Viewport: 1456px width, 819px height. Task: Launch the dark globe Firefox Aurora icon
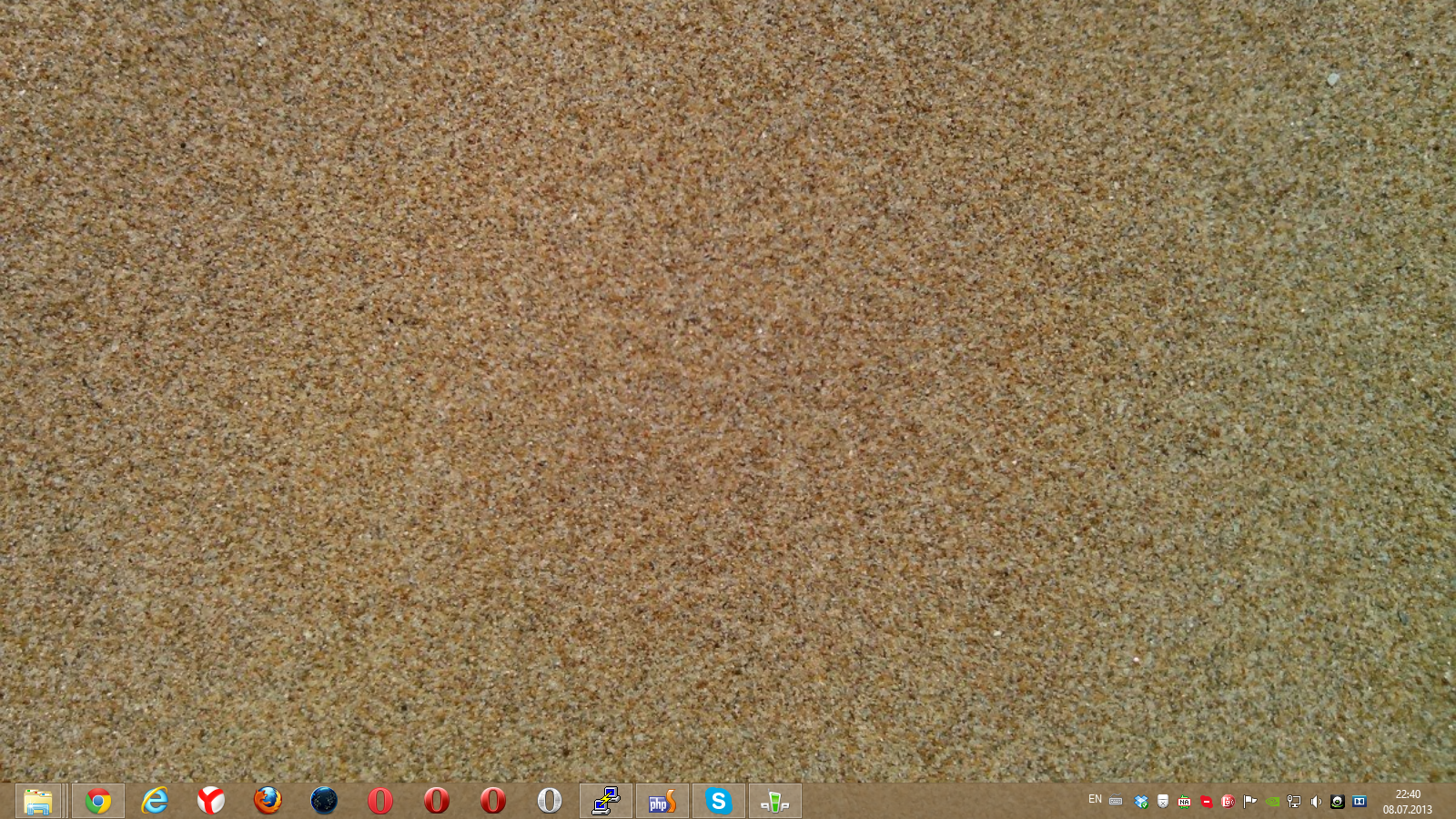(324, 801)
